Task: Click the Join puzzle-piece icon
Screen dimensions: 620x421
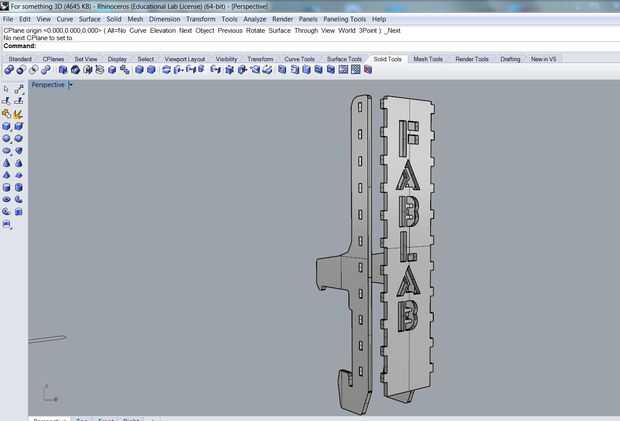Action: (6, 114)
